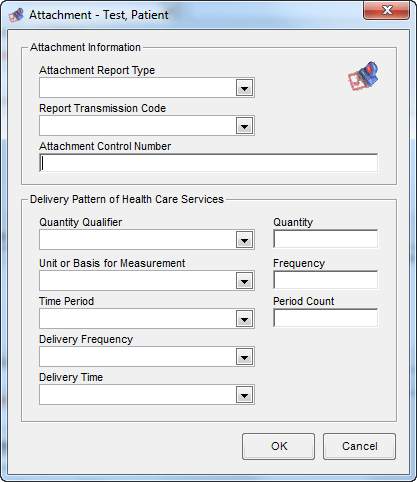Click the Attachment Control Number field
The height and width of the screenshot is (482, 417).
(209, 163)
